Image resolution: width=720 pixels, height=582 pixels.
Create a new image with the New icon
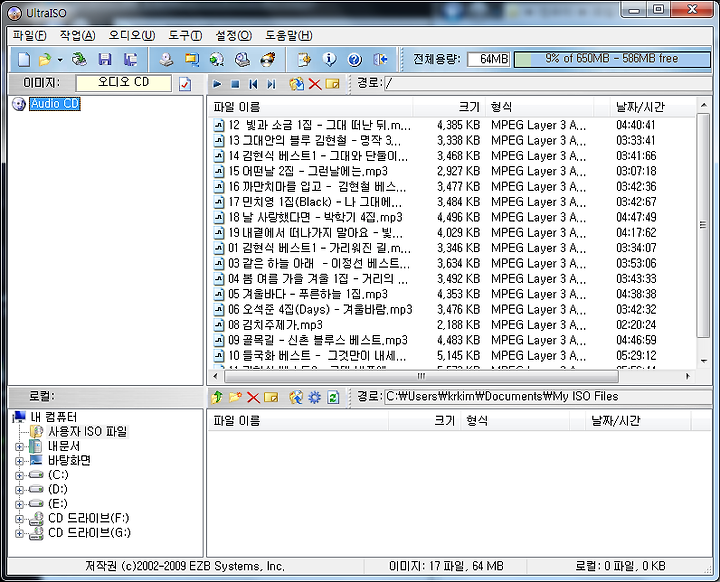point(24,59)
